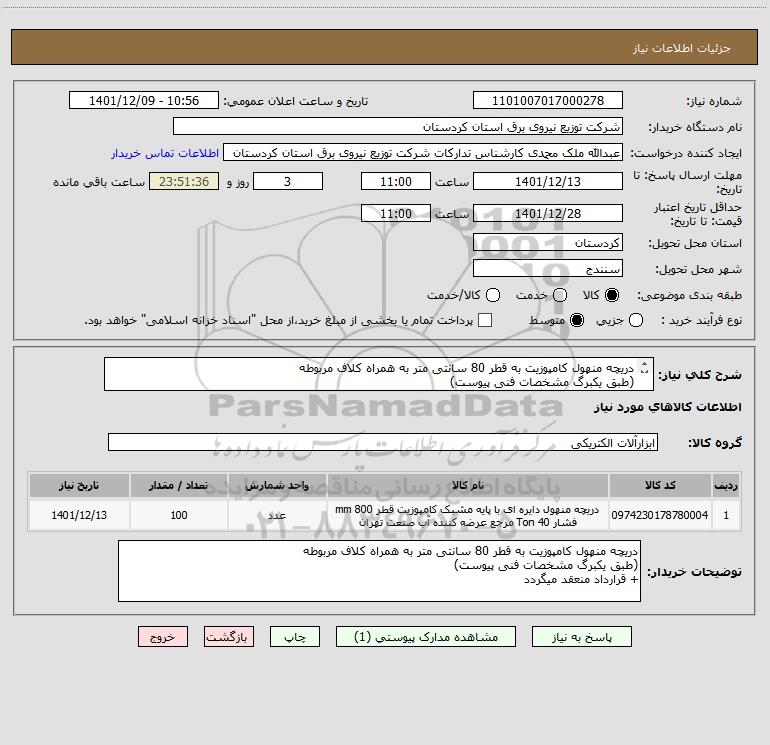The width and height of the screenshot is (770, 745).
Task: Click delivery province کردستان field
Action: pos(548,242)
